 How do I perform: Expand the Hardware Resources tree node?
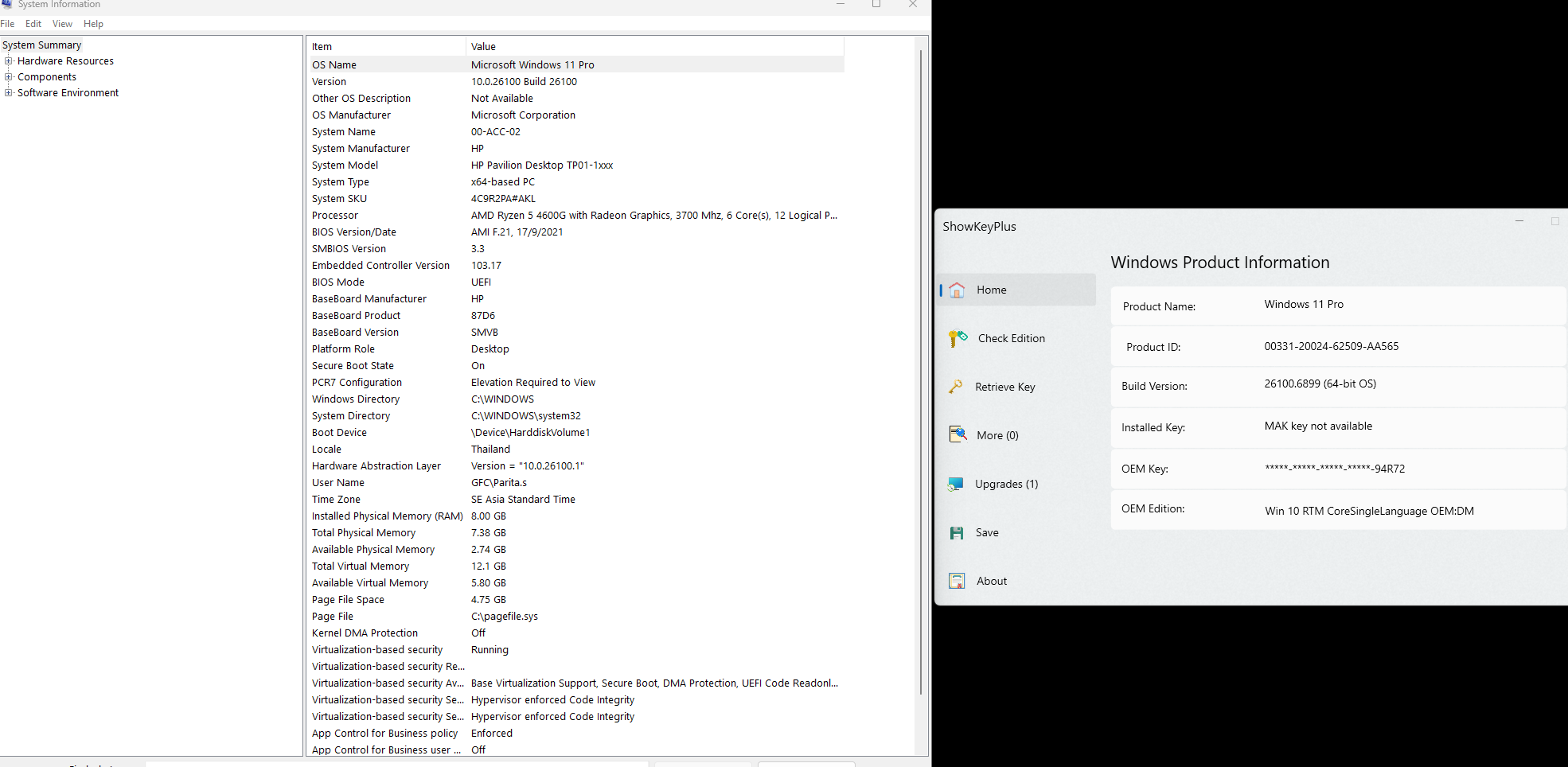(x=9, y=61)
